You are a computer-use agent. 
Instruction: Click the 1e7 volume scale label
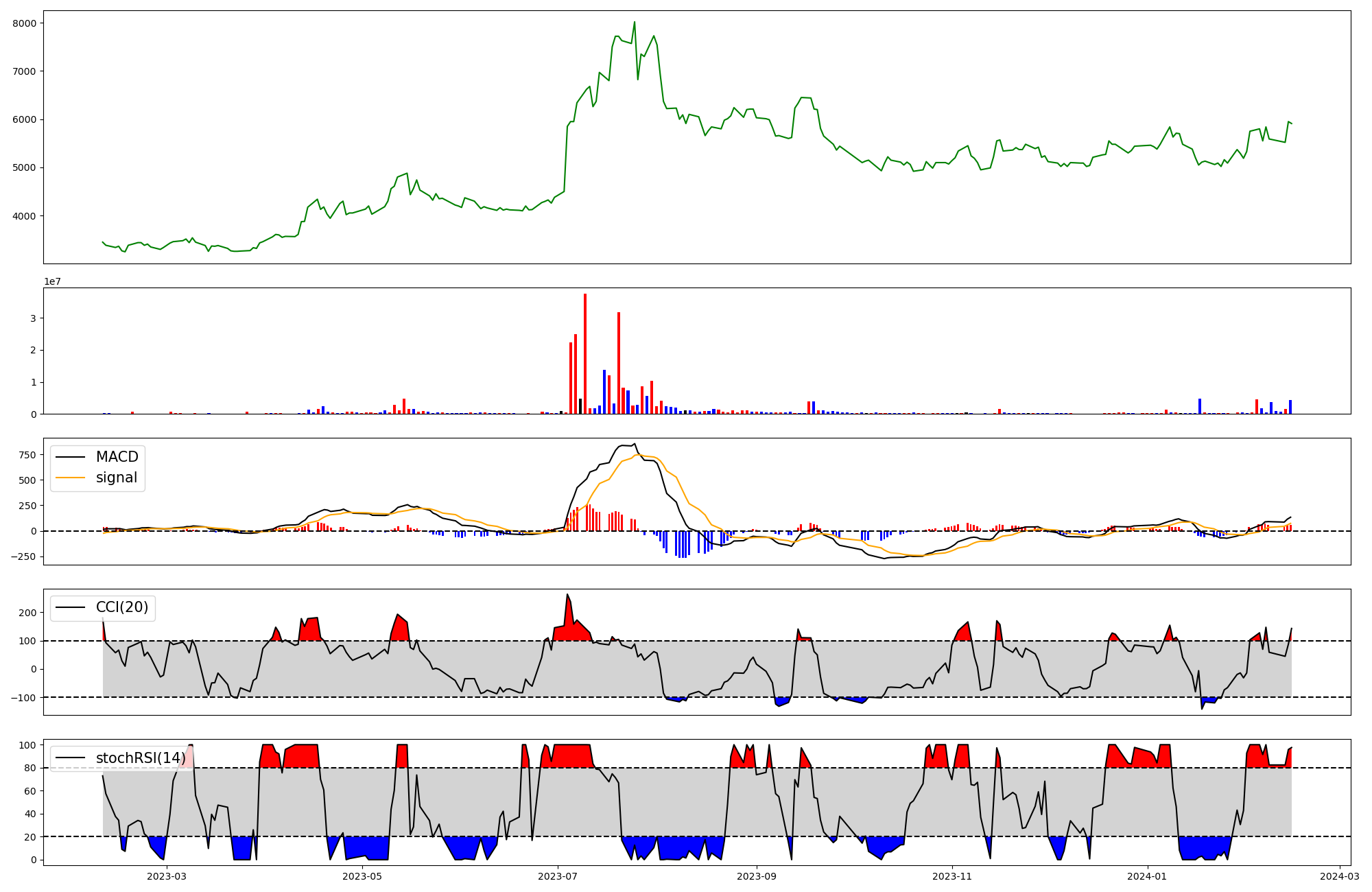[52, 282]
